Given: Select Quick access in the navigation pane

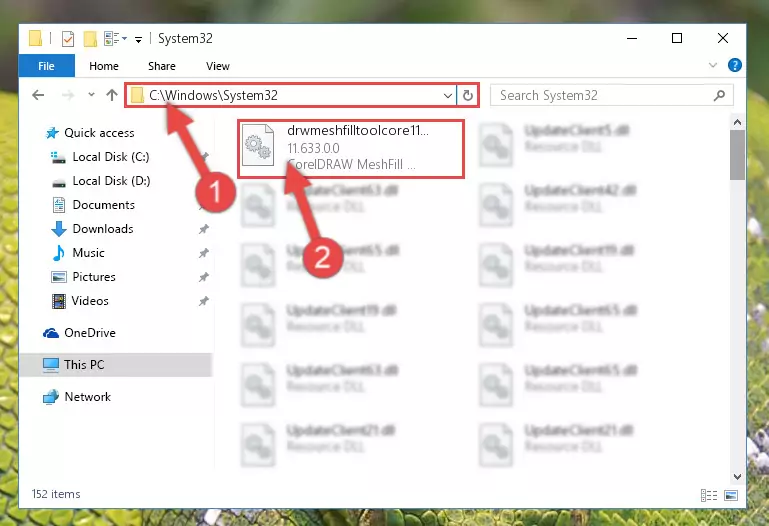Looking at the screenshot, I should [99, 133].
